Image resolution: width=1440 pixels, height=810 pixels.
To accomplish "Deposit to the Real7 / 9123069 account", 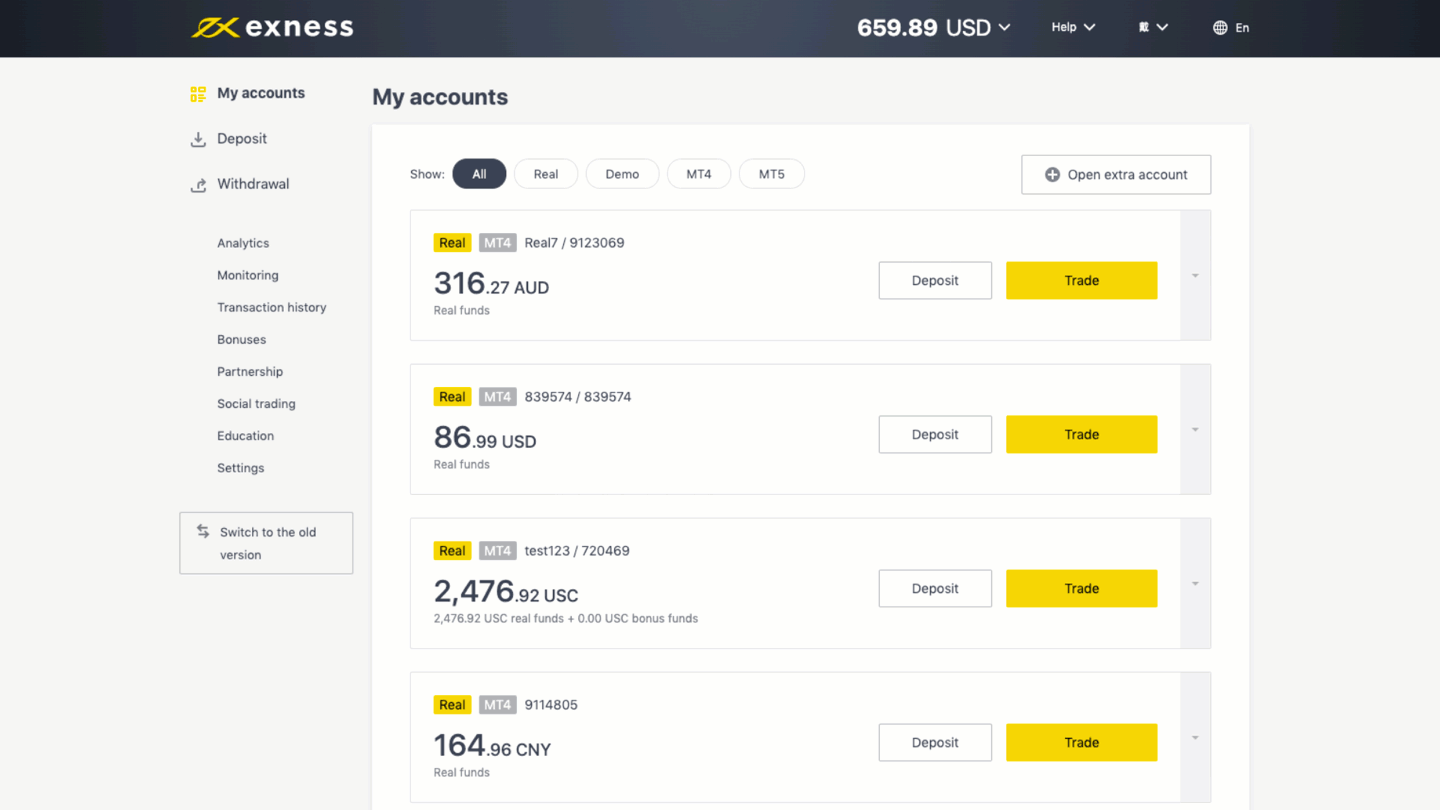I will pyautogui.click(x=935, y=280).
